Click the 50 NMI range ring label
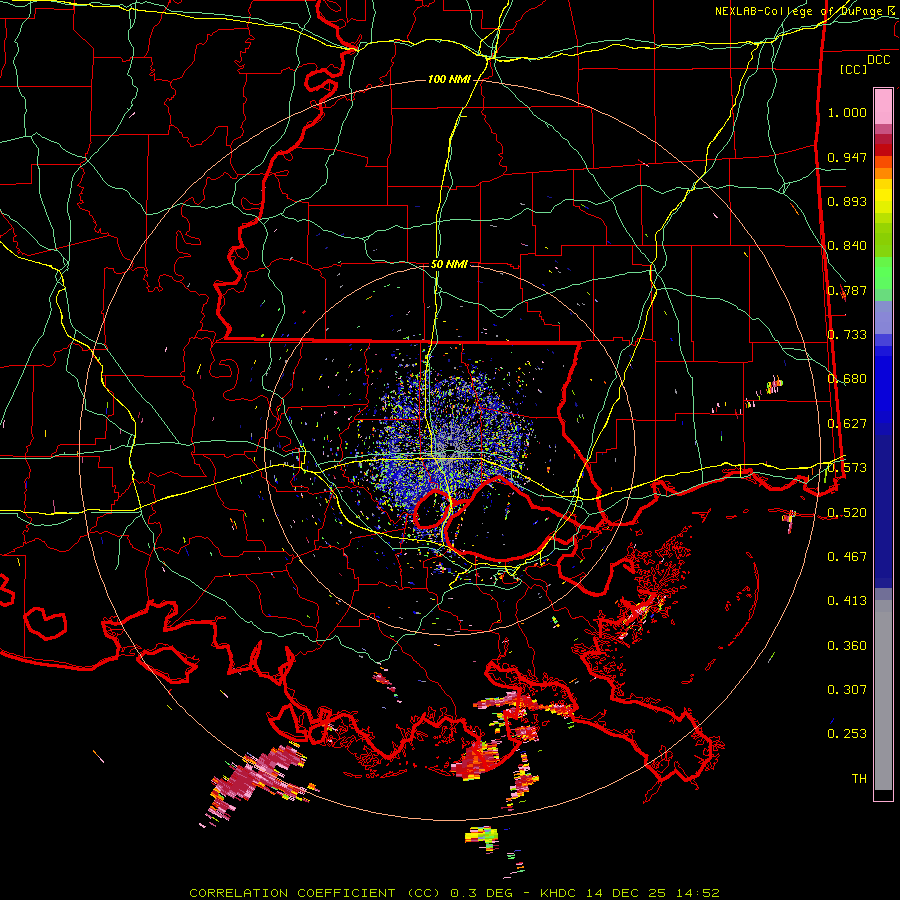The image size is (900, 900). point(449,264)
